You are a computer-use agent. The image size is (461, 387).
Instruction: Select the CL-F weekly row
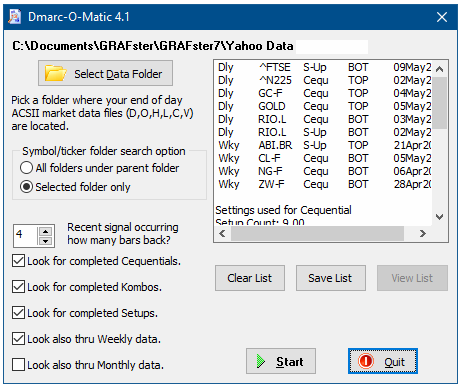tap(324, 158)
